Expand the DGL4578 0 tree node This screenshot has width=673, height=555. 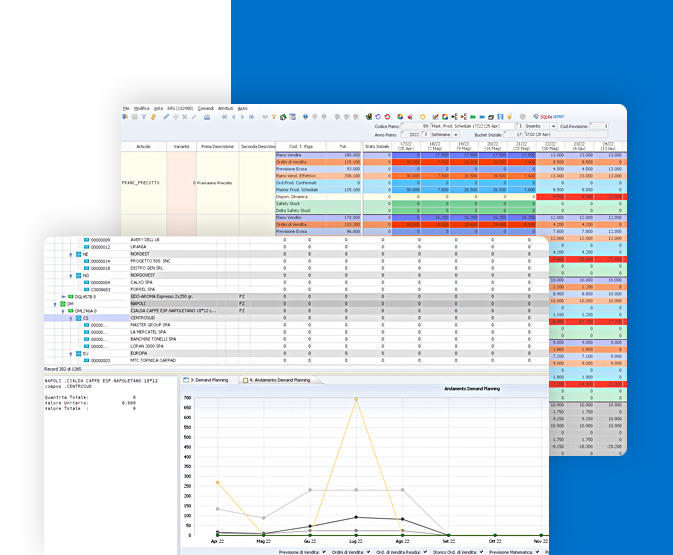coord(64,297)
